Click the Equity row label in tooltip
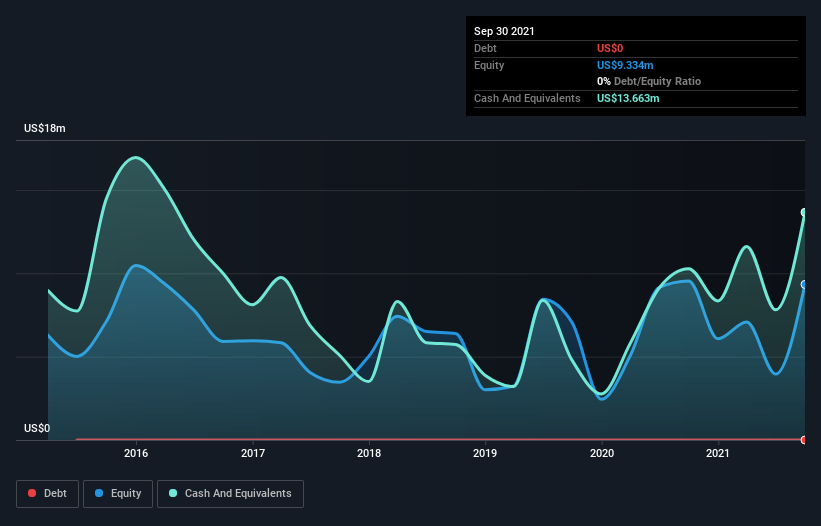821x526 pixels. tap(489, 65)
